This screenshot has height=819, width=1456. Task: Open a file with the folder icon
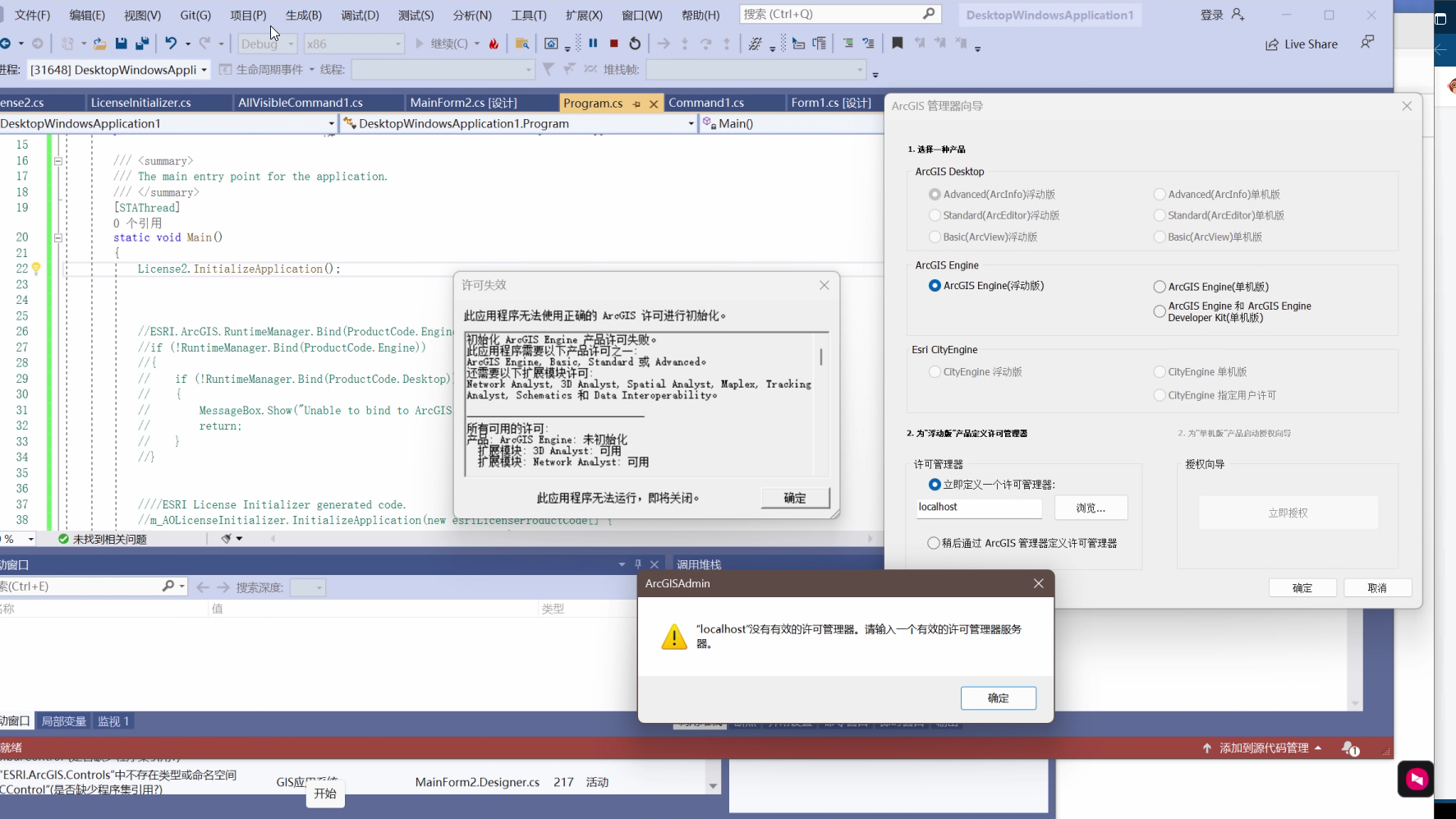(x=99, y=44)
